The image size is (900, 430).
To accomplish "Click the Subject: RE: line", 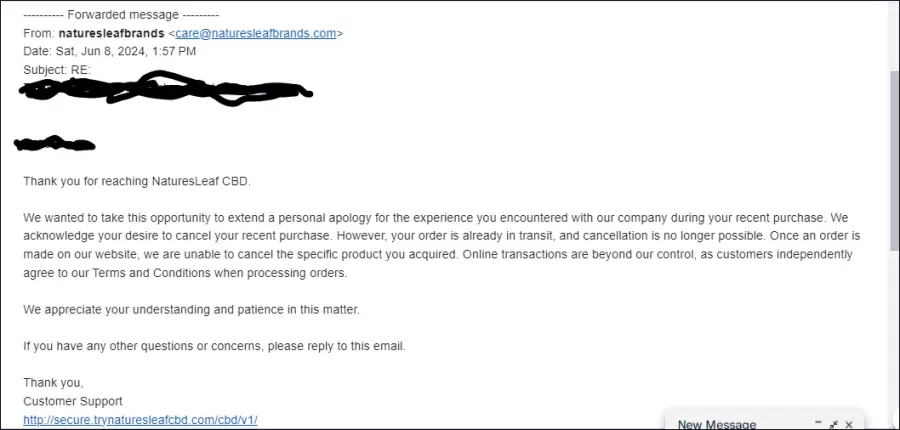I will tap(57, 70).
